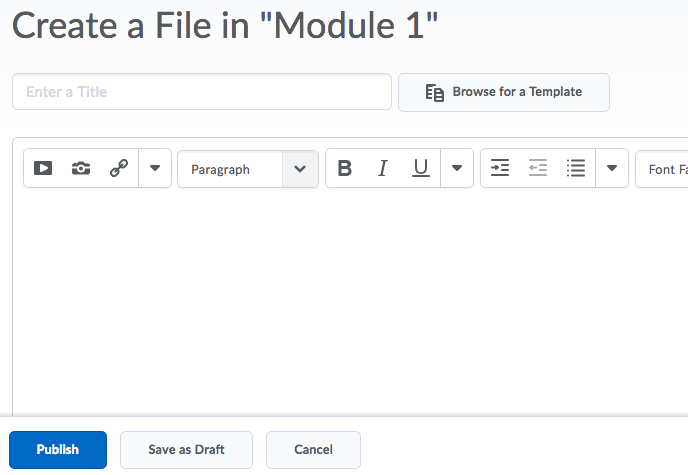Viewport: 688px width, 475px height.
Task: Toggle Italic formatting
Action: point(382,169)
